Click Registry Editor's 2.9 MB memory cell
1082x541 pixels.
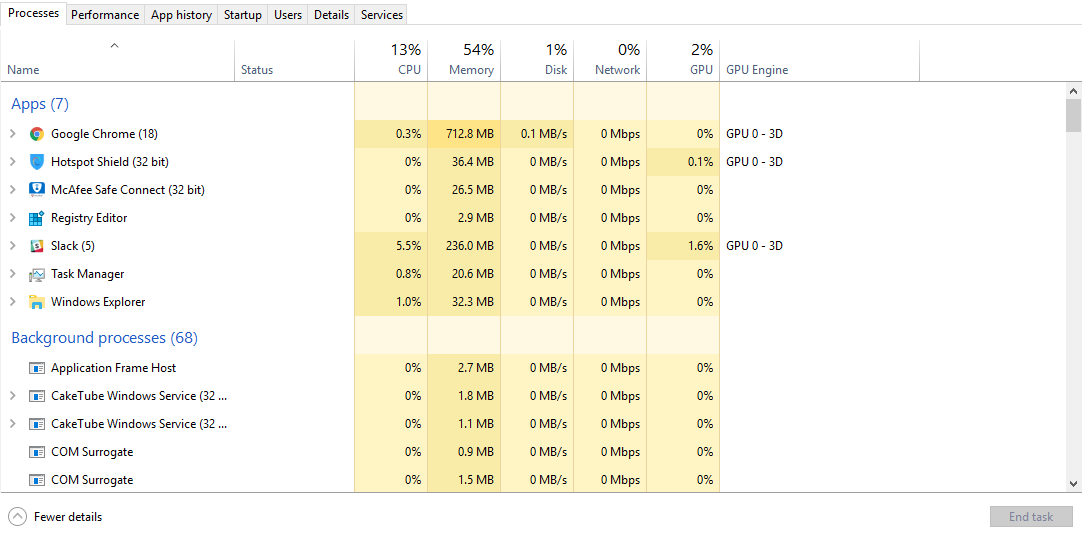[x=464, y=218]
